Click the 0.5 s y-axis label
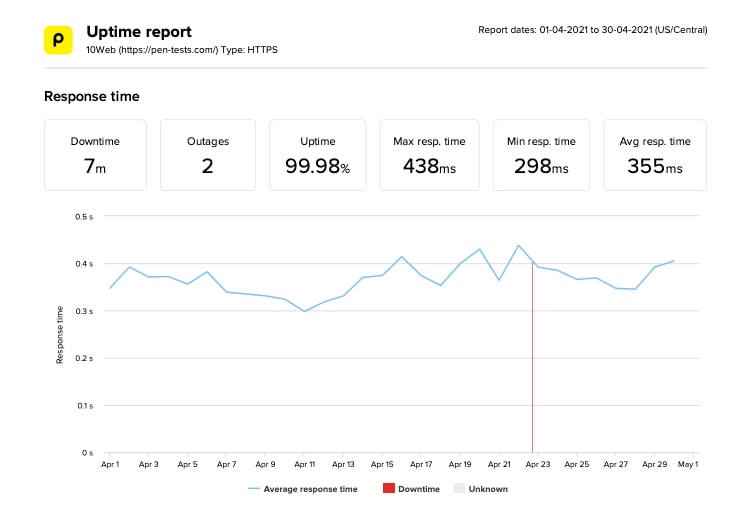 click(x=84, y=216)
